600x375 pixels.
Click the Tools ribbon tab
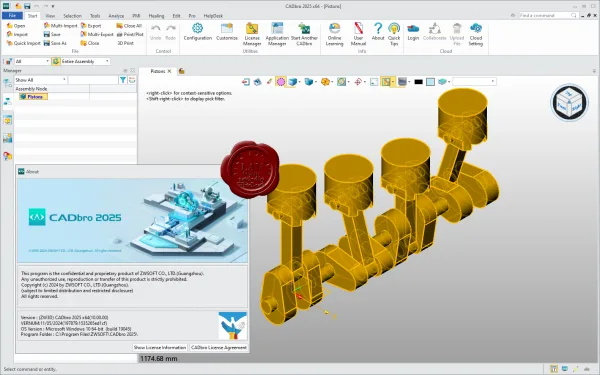[x=95, y=16]
